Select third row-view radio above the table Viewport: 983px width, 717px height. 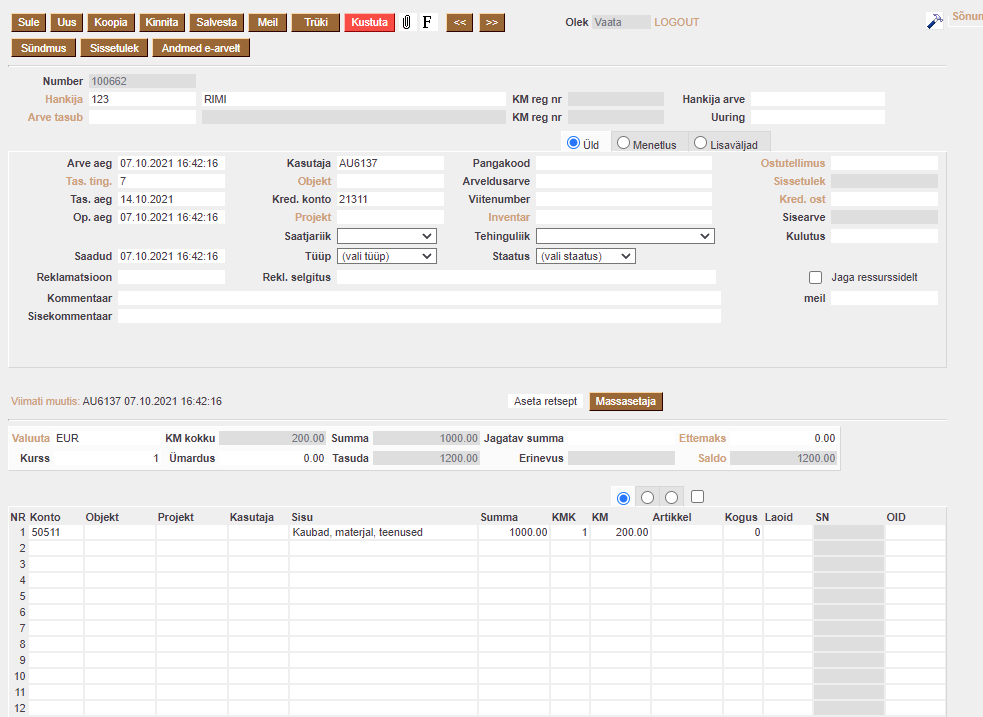click(x=671, y=498)
